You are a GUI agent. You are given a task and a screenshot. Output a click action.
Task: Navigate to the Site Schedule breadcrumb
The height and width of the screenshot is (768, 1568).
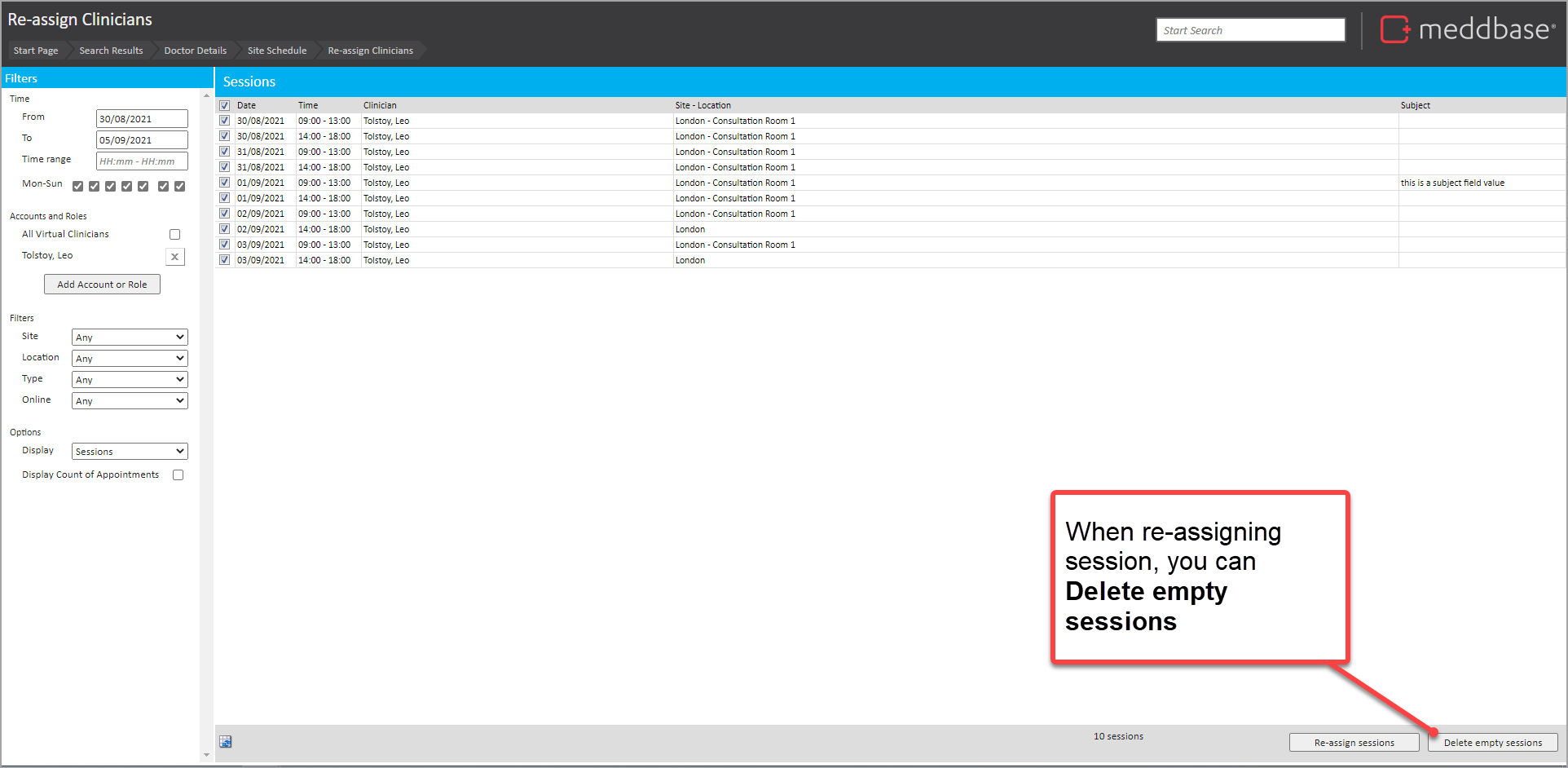pyautogui.click(x=277, y=51)
